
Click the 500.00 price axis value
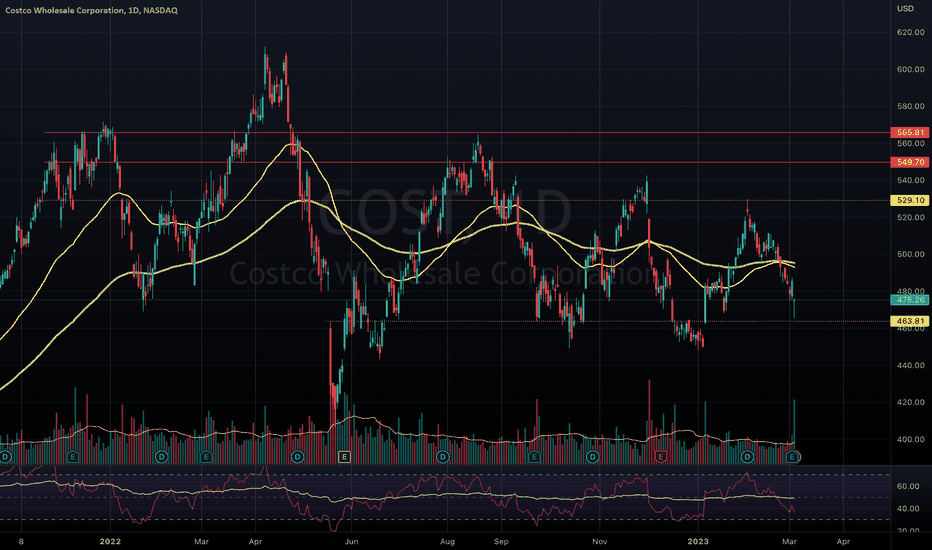911,254
